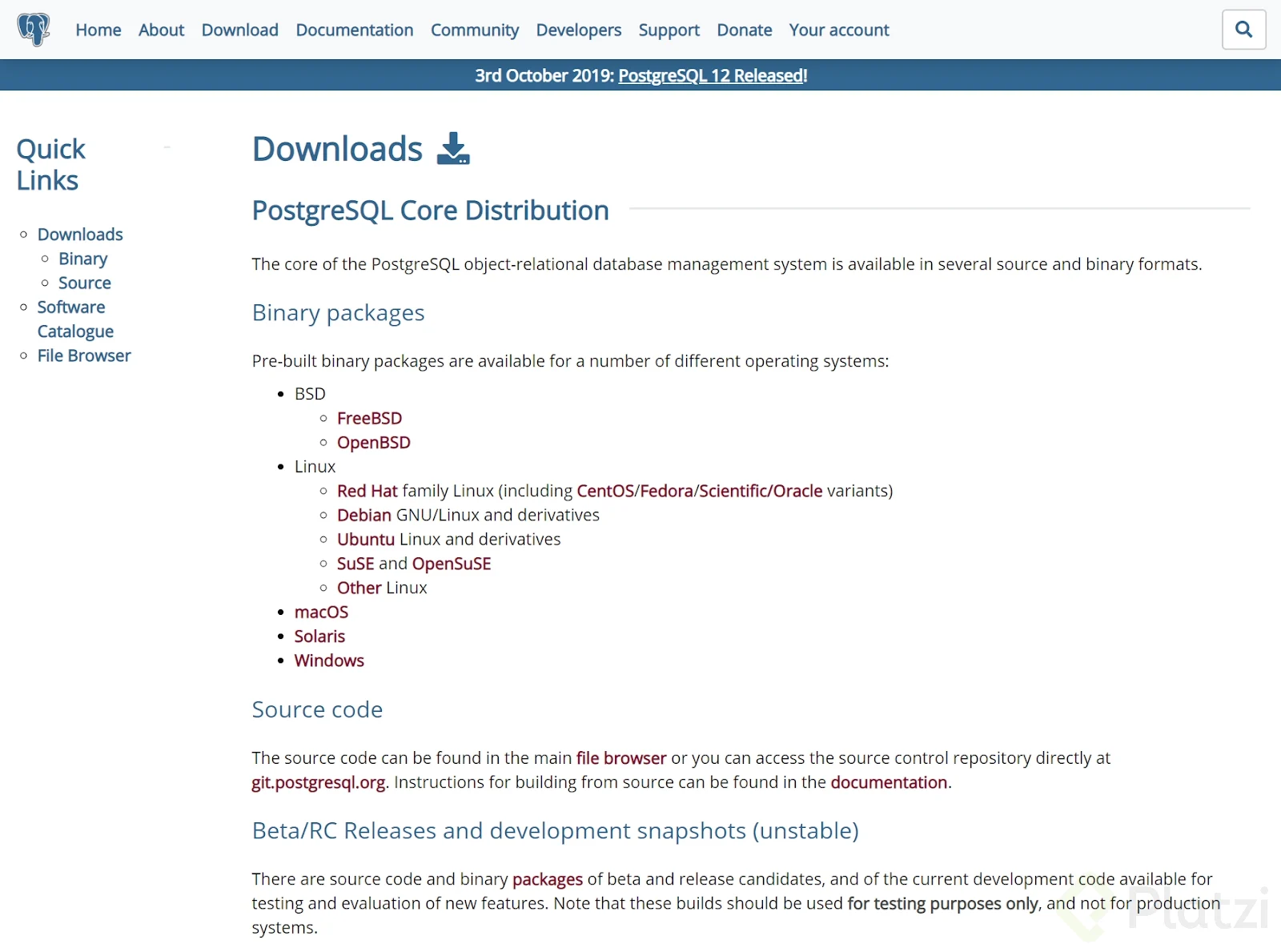
Task: Open the documentation link in Source code
Action: click(889, 782)
